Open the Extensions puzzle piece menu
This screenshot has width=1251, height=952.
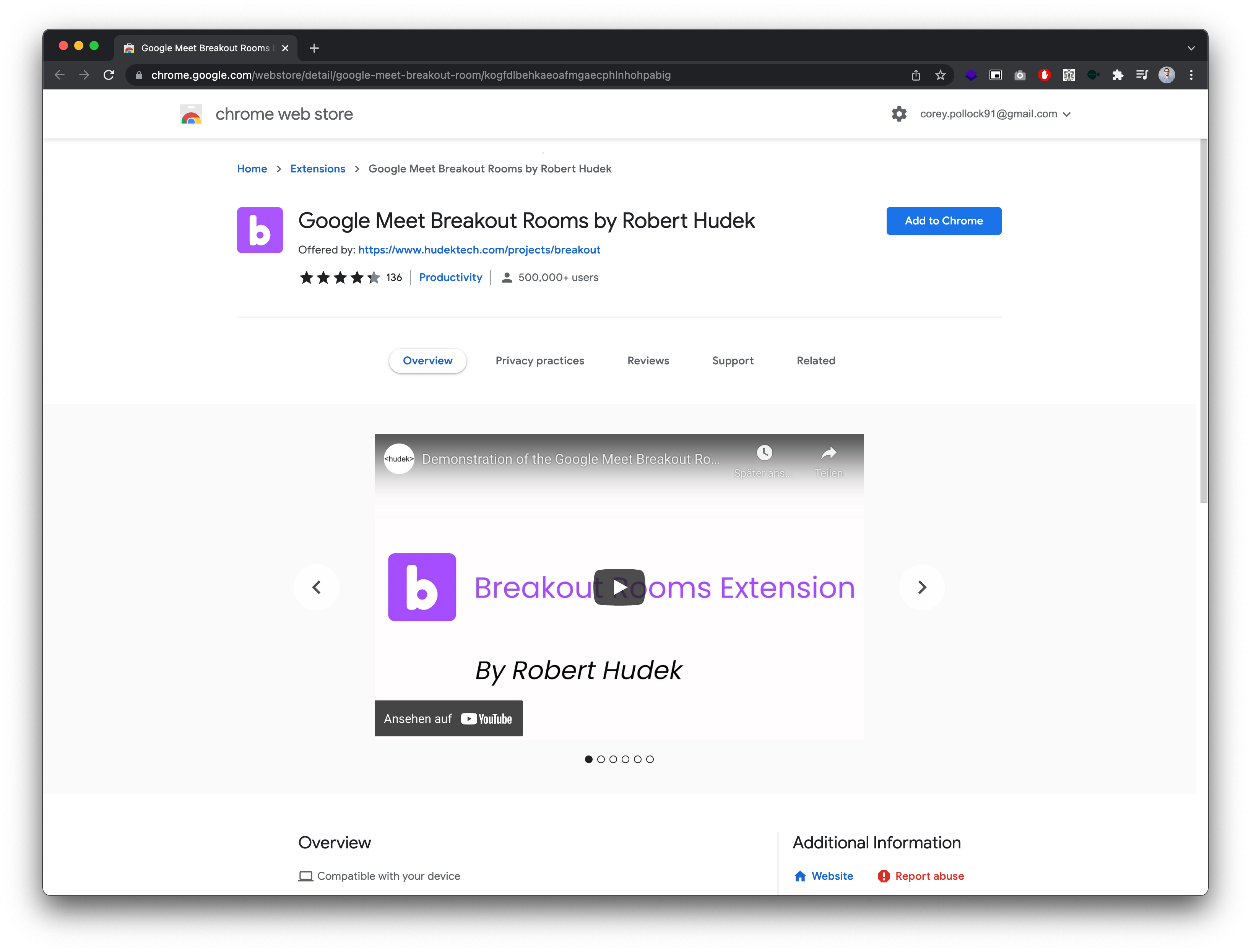tap(1117, 75)
